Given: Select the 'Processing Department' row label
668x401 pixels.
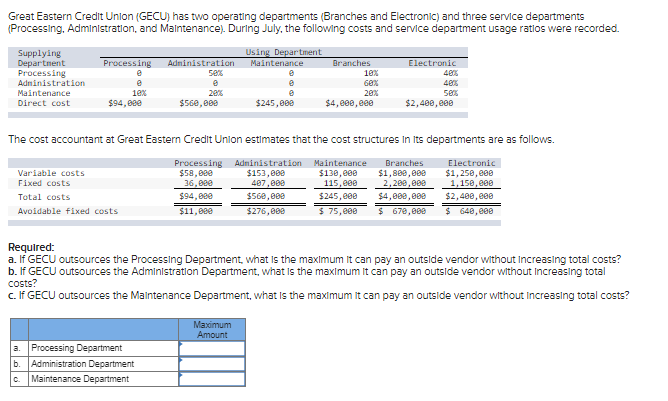Looking at the screenshot, I should [x=77, y=348].
